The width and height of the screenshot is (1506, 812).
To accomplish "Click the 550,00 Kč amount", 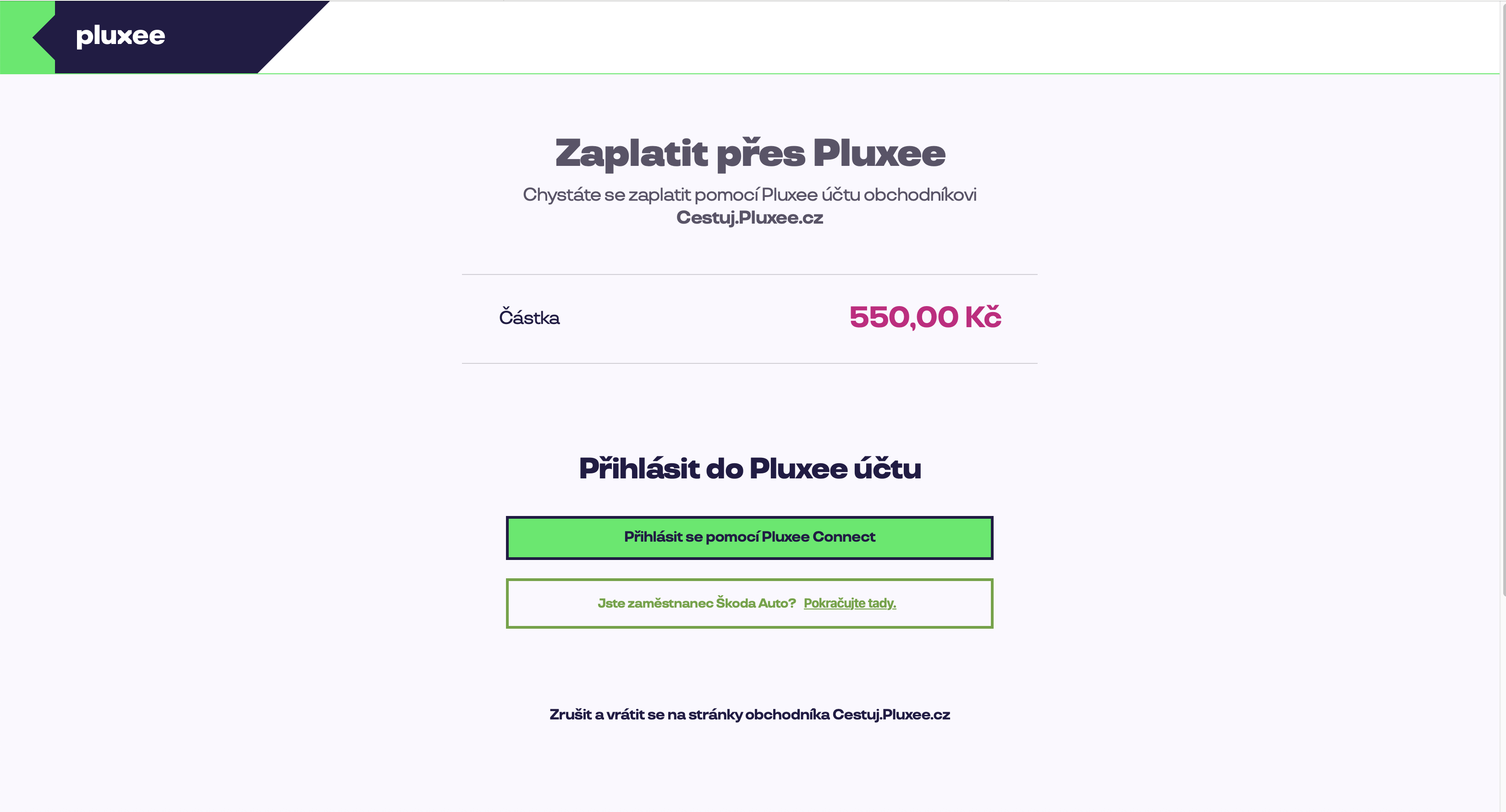I will click(x=925, y=318).
